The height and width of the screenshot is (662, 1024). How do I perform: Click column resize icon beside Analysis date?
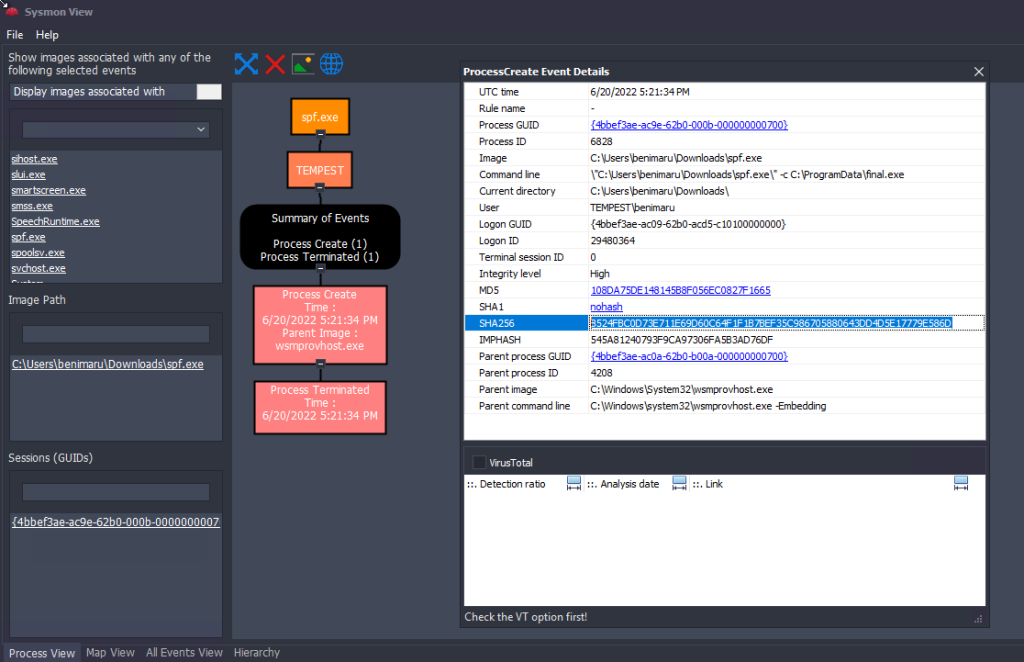pos(679,484)
